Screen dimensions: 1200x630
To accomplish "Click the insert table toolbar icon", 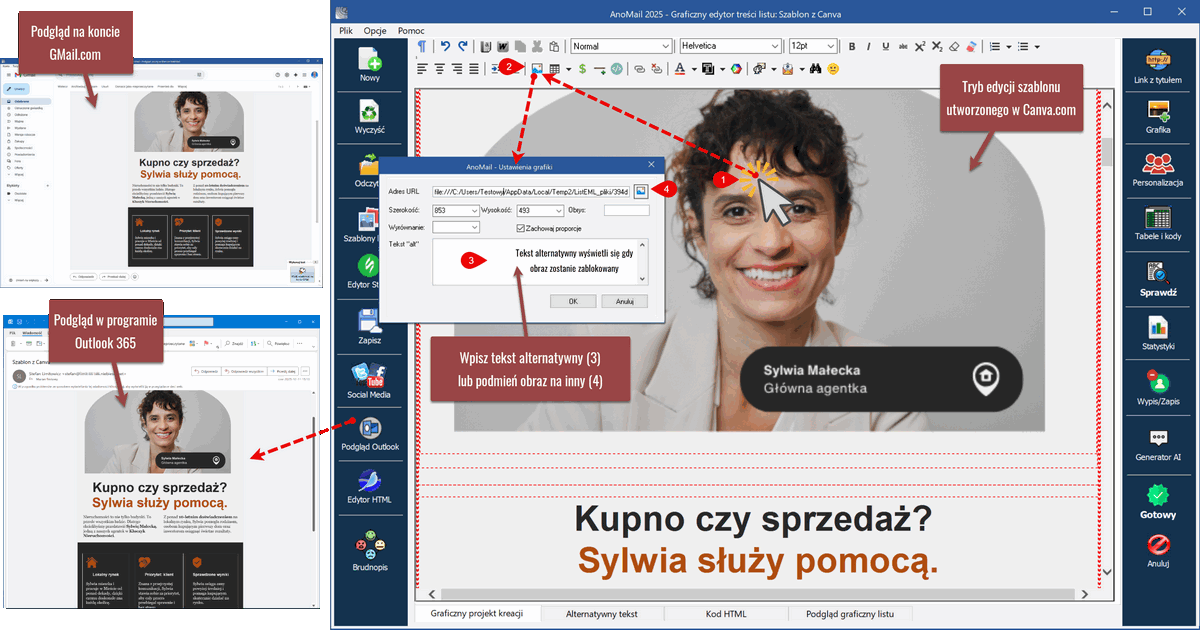I will (554, 69).
